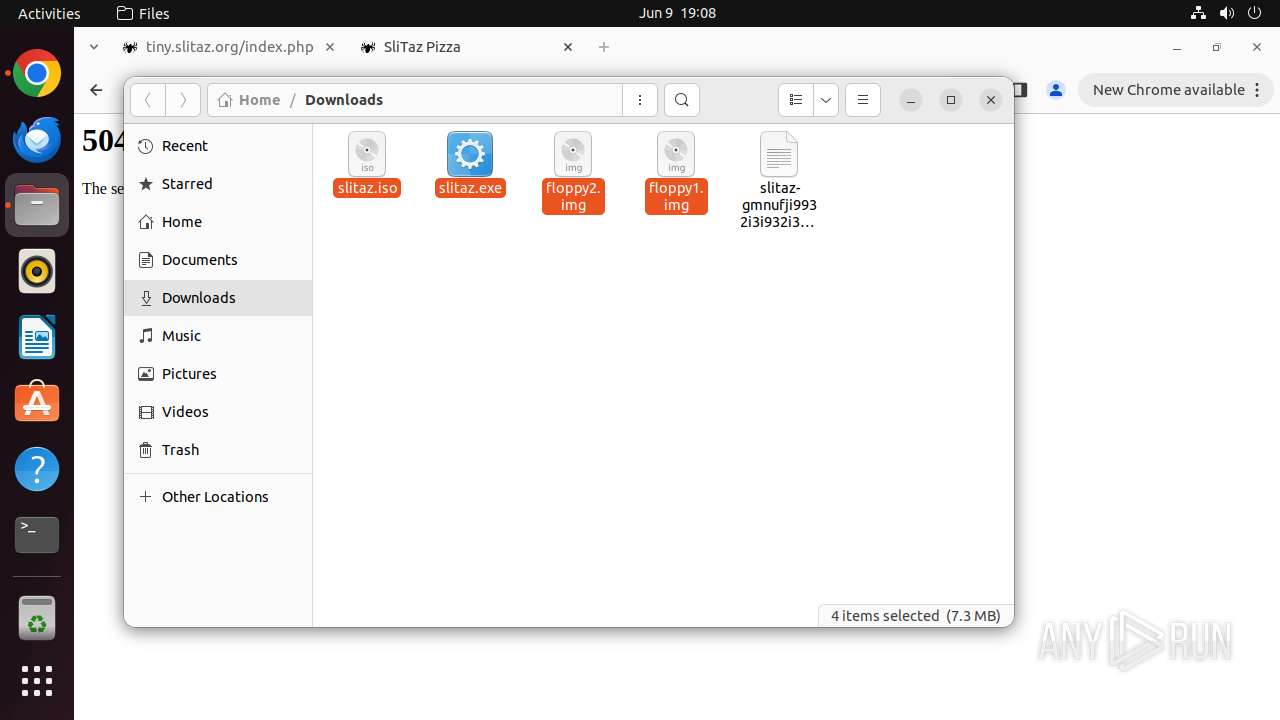Viewport: 1280px width, 720px height.
Task: Go back using the Files back arrow
Action: click(148, 100)
